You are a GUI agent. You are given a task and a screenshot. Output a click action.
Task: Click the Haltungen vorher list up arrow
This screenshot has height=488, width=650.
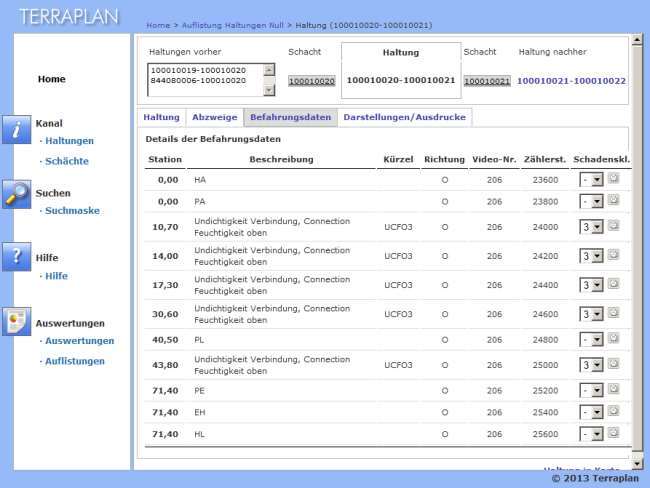point(269,70)
